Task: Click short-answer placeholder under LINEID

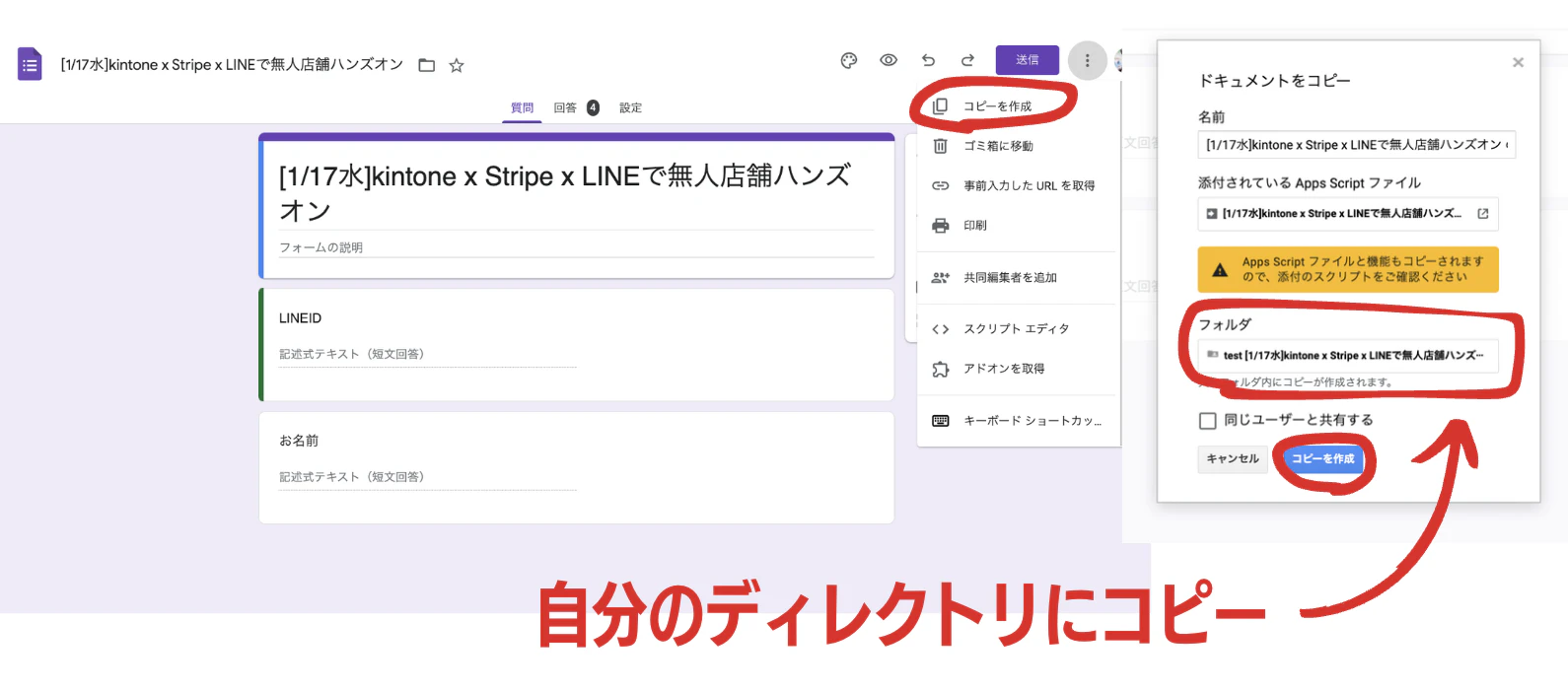Action: (x=427, y=355)
